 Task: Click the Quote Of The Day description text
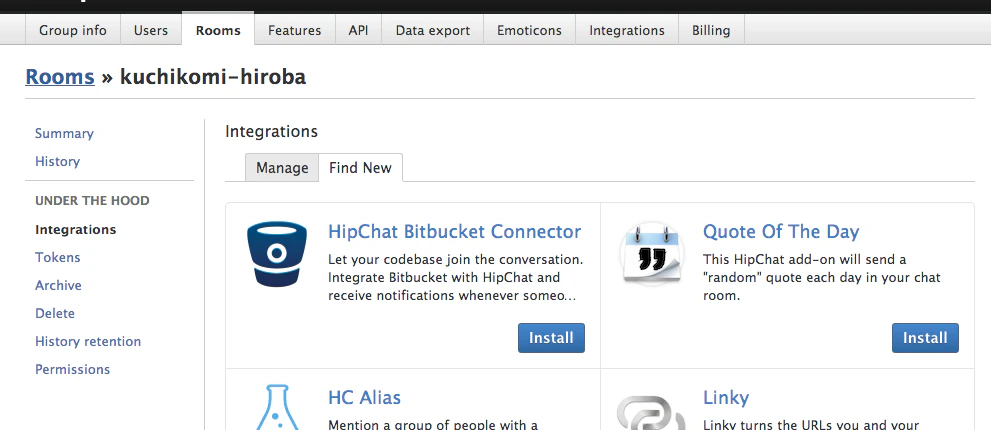tap(822, 277)
